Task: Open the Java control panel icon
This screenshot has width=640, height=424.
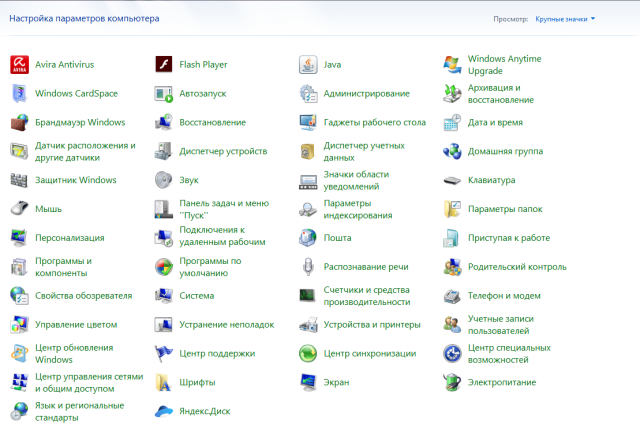Action: tap(309, 65)
